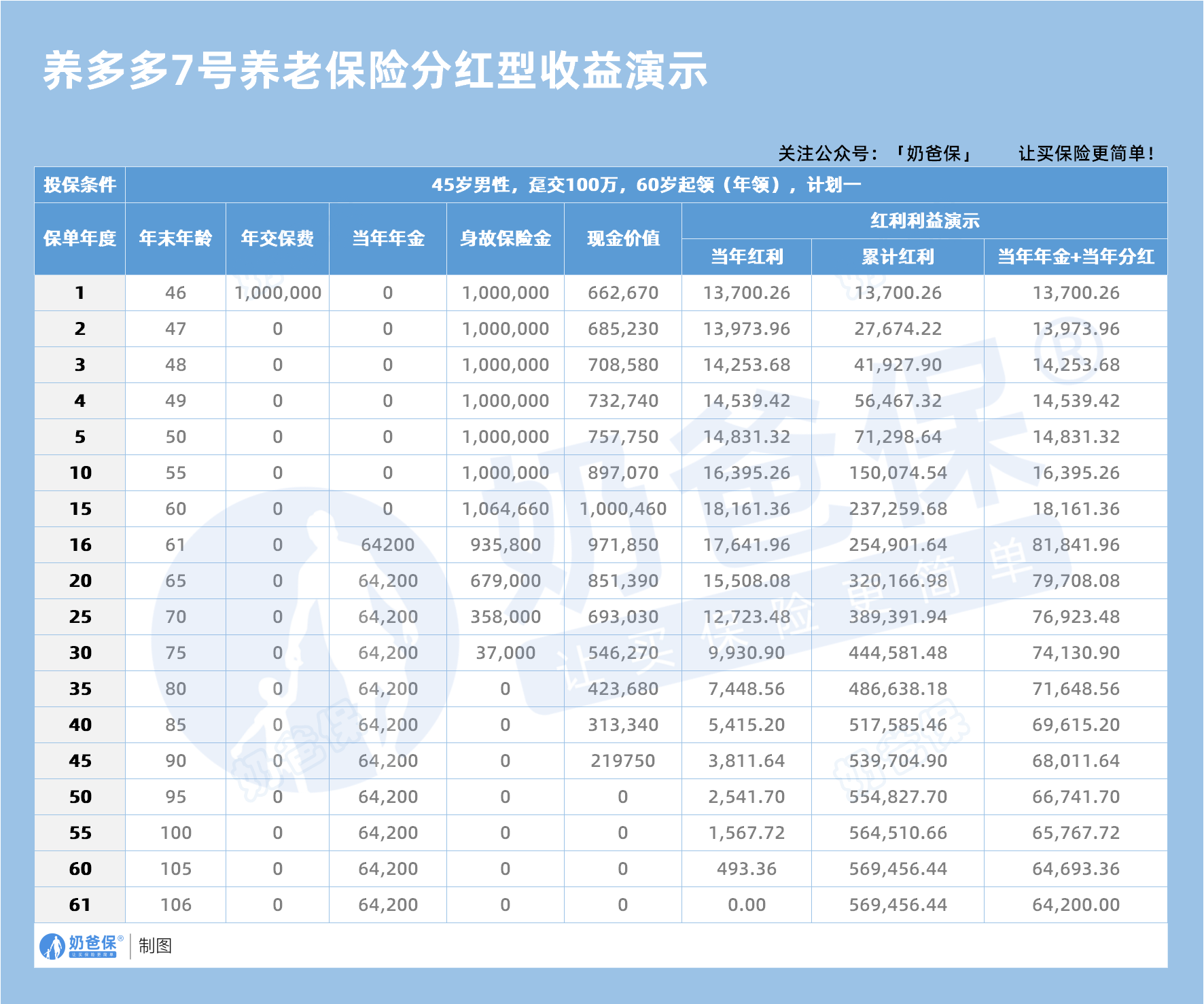Toggle the 年末年龄 column header
1204x1004 pixels.
(x=177, y=239)
